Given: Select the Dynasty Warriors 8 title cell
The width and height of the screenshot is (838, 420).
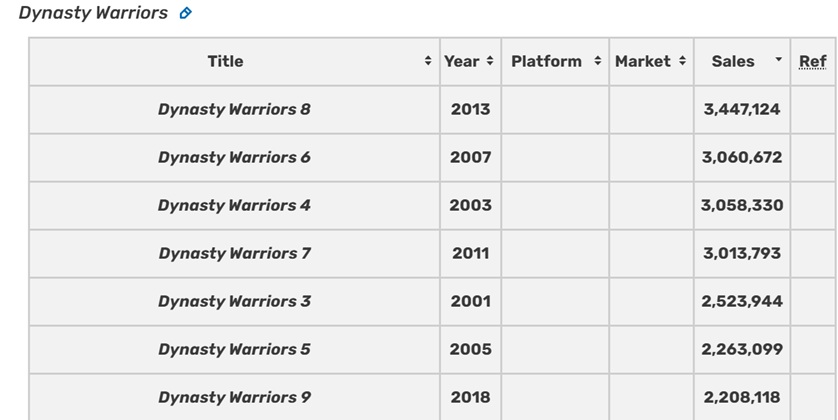Looking at the screenshot, I should coord(234,110).
